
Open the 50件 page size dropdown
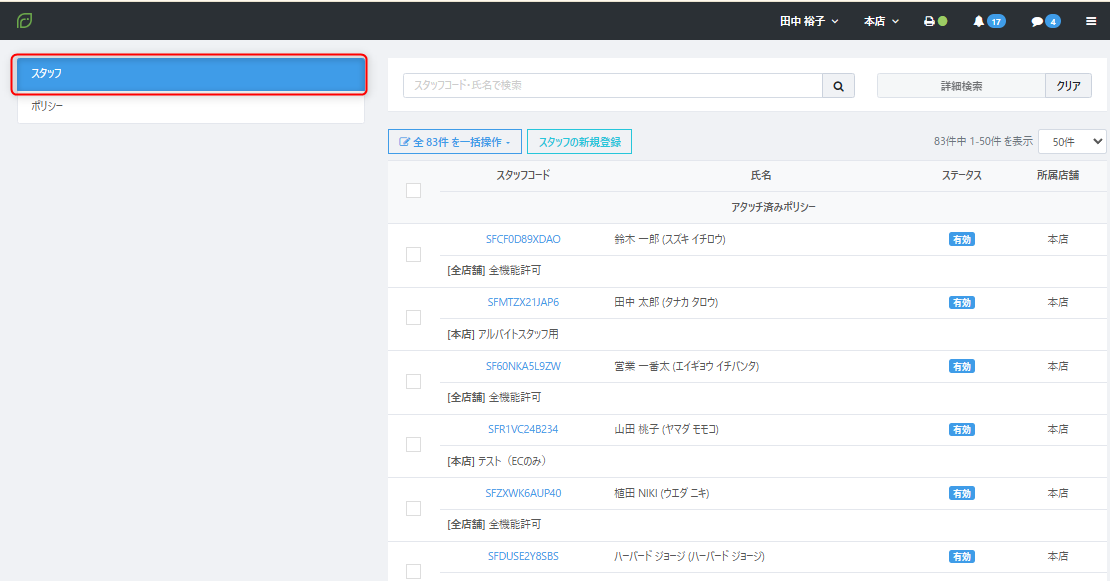[x=1072, y=142]
